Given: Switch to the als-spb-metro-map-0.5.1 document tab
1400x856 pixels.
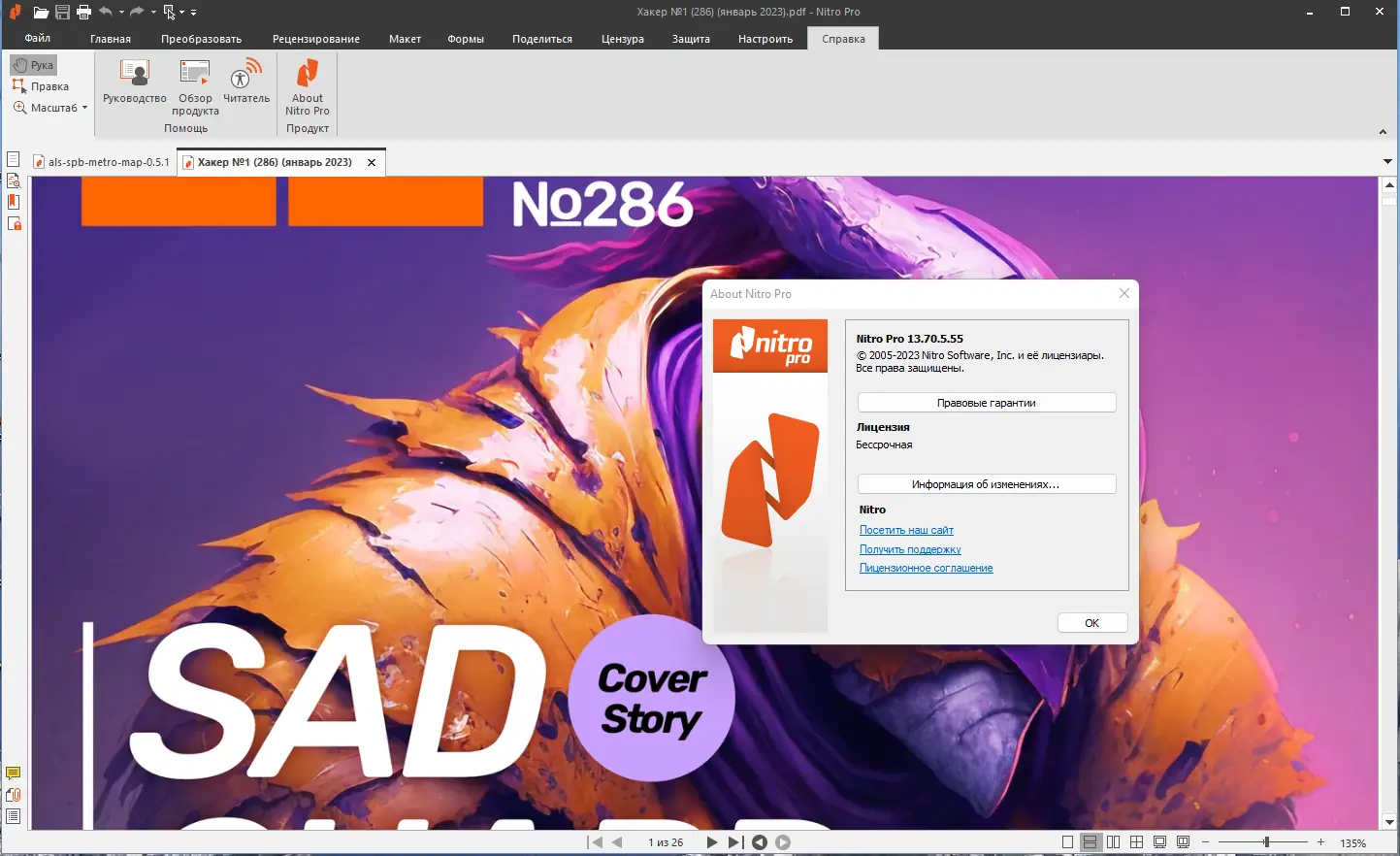Looking at the screenshot, I should (102, 162).
